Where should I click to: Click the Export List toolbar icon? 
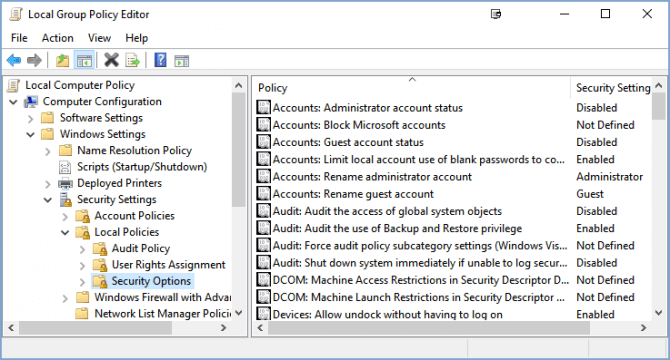pos(132,60)
